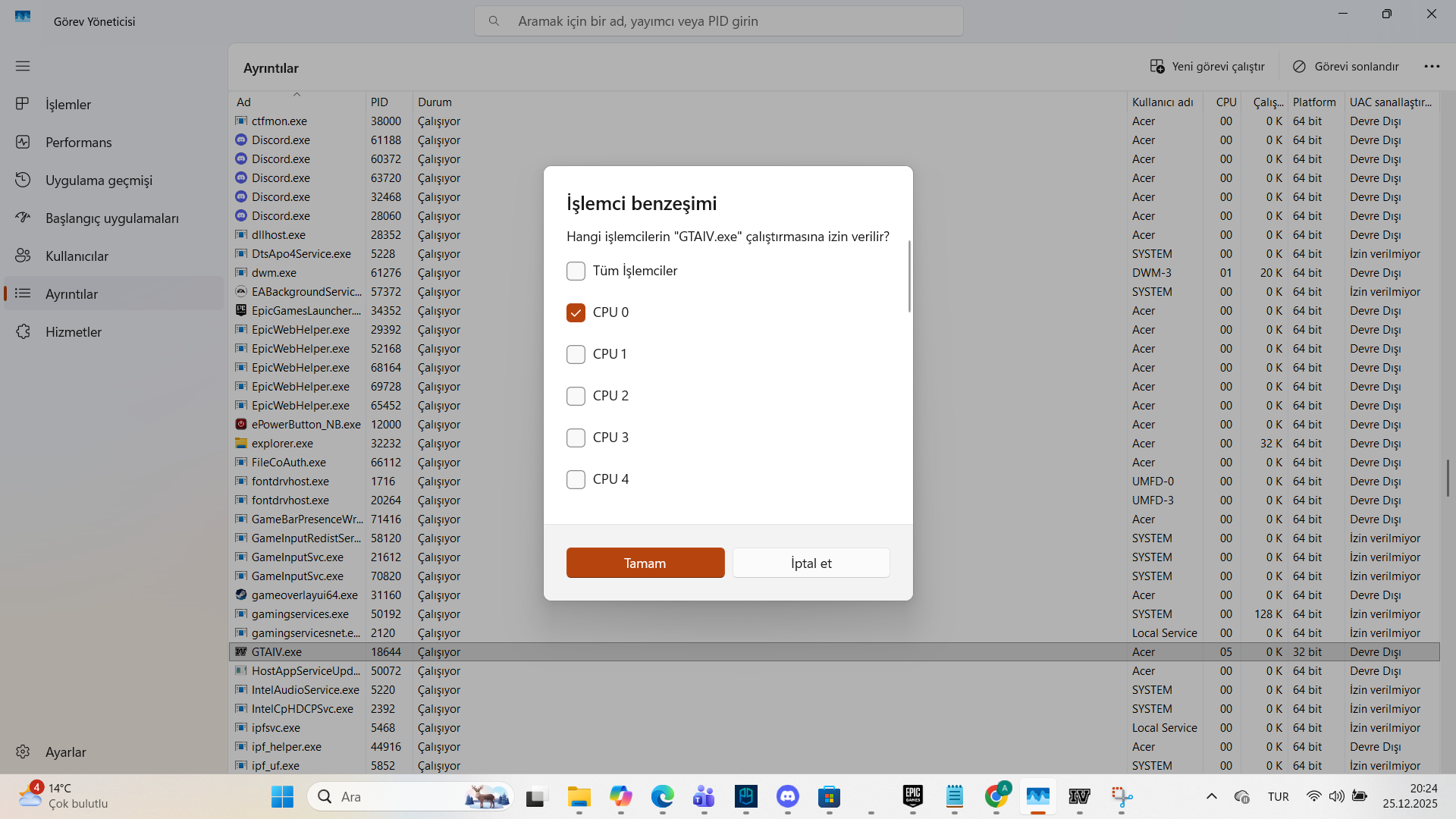This screenshot has height=819, width=1456.
Task: Focus the search box for name or PID
Action: 719,21
